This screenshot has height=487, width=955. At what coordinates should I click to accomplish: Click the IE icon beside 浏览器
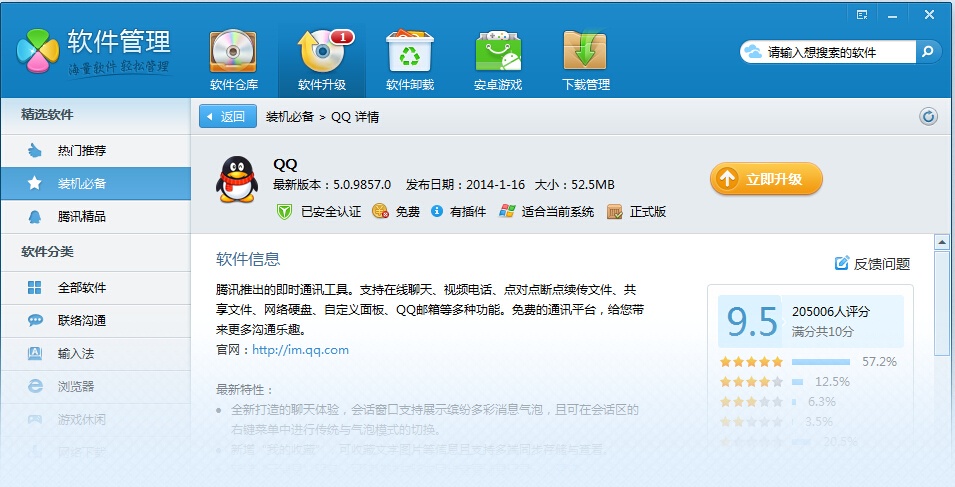coord(35,386)
